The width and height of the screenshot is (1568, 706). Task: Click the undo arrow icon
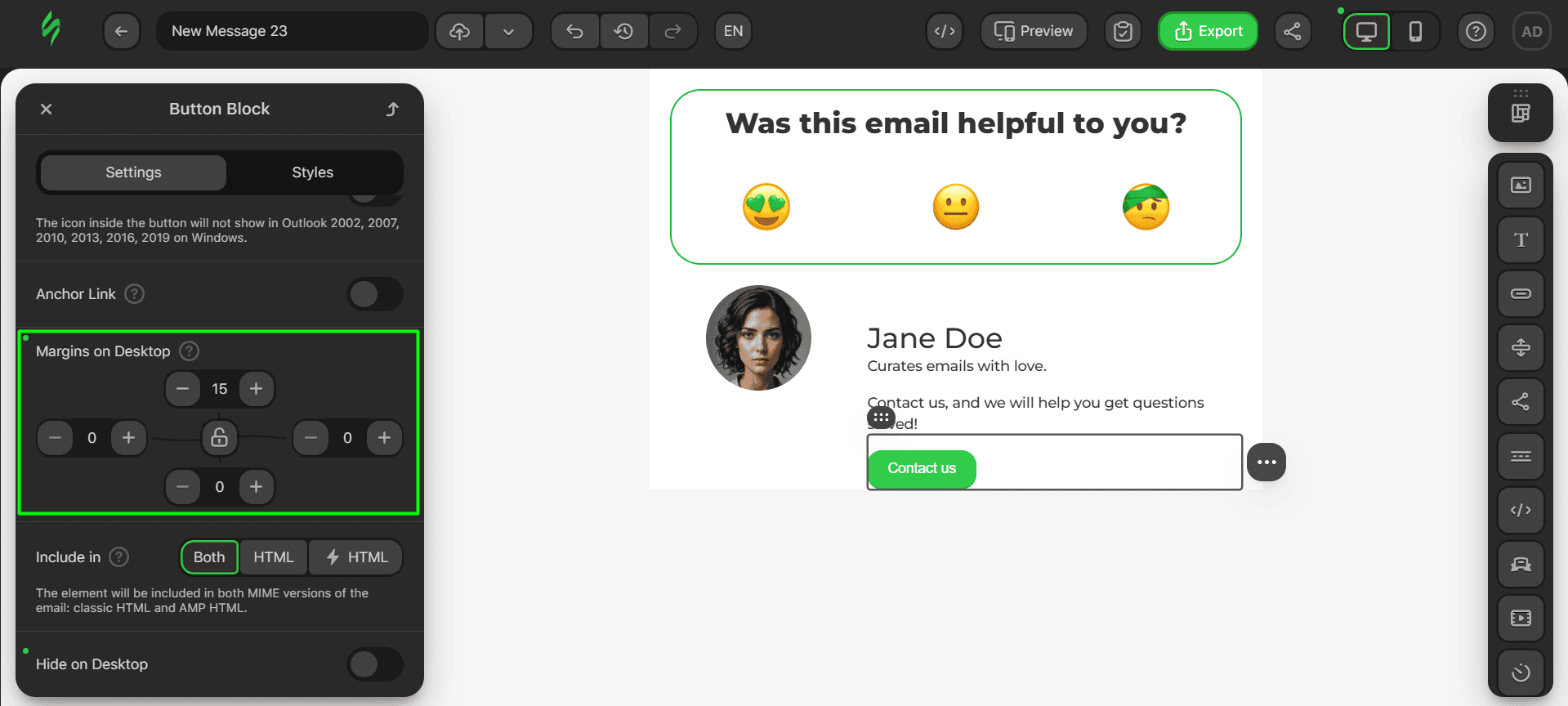pyautogui.click(x=574, y=31)
